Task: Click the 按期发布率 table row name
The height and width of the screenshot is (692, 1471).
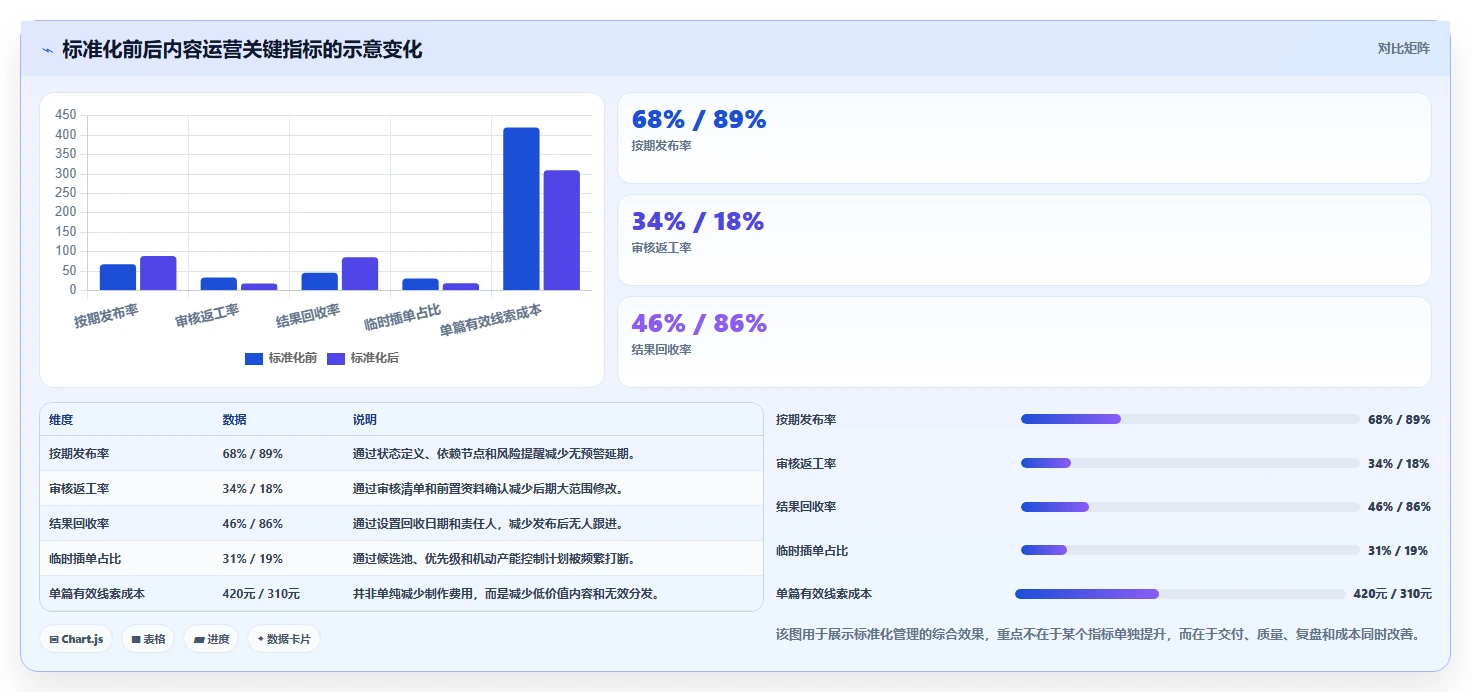Action: pyautogui.click(x=79, y=454)
